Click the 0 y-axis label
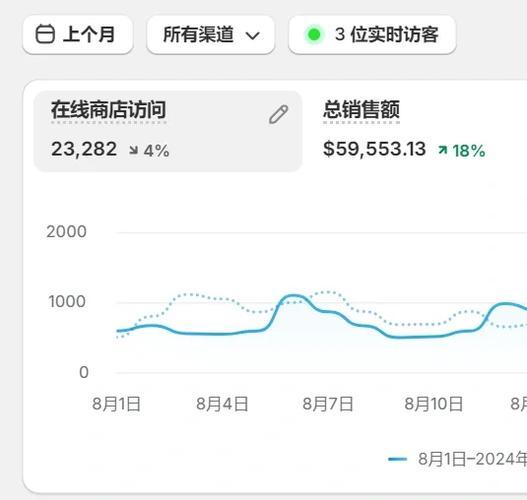 point(84,372)
